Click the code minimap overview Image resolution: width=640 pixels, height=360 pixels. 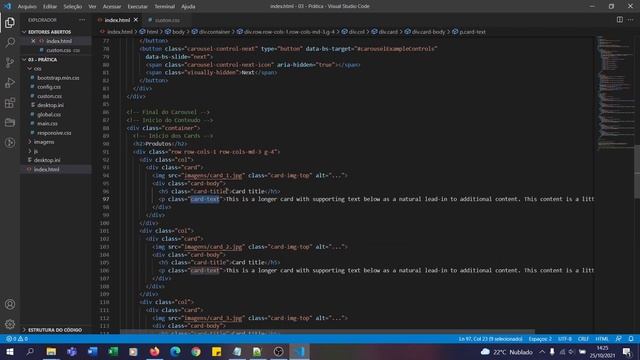click(x=615, y=92)
